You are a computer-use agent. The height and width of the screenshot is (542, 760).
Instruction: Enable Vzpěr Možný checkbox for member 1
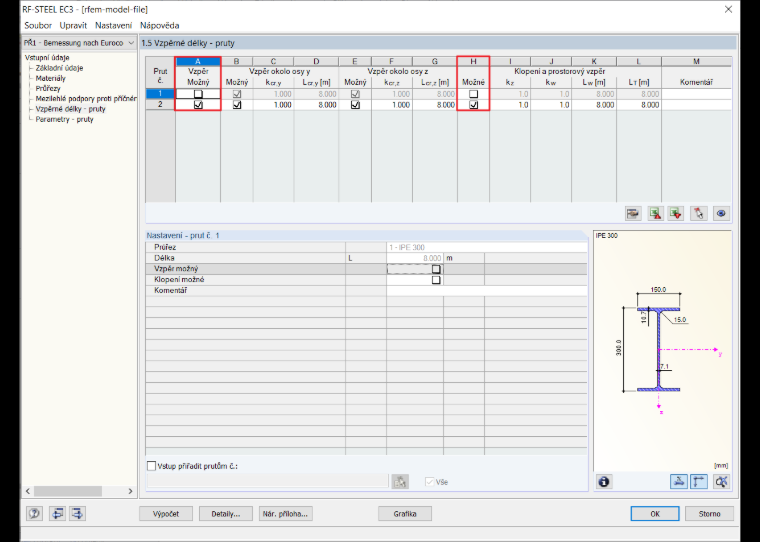click(198, 94)
